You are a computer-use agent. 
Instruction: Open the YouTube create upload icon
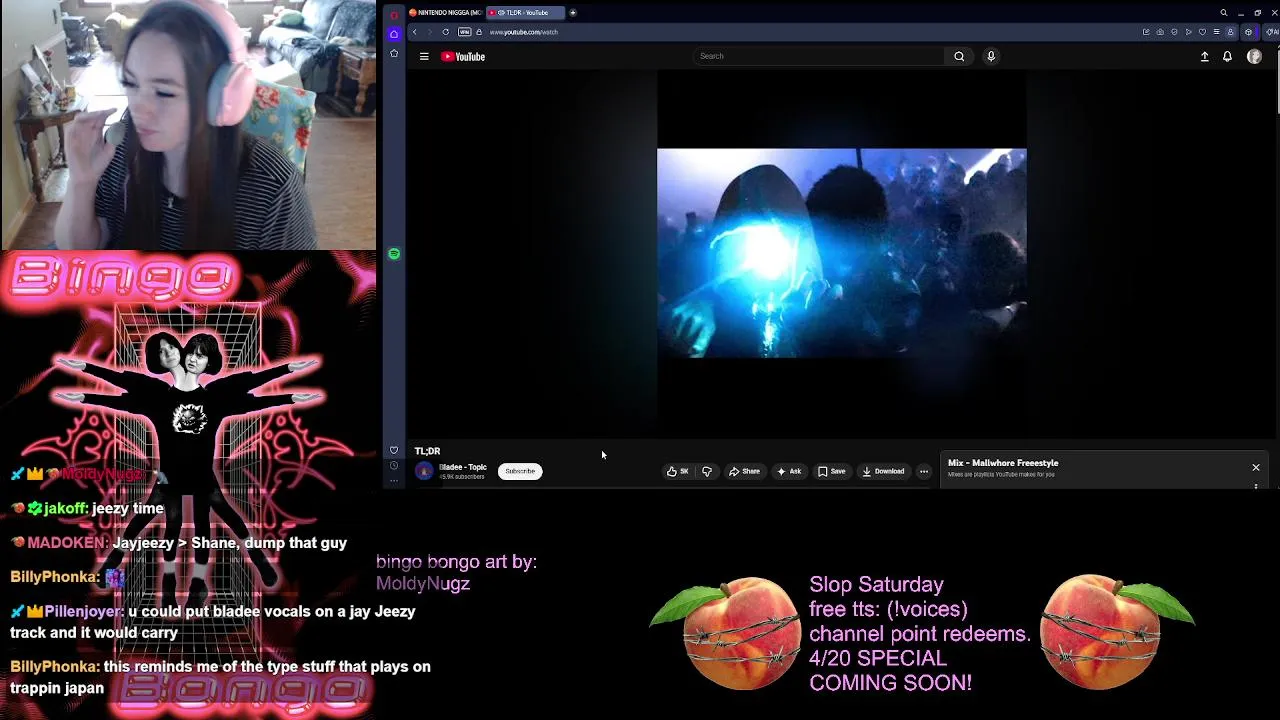[1205, 57]
